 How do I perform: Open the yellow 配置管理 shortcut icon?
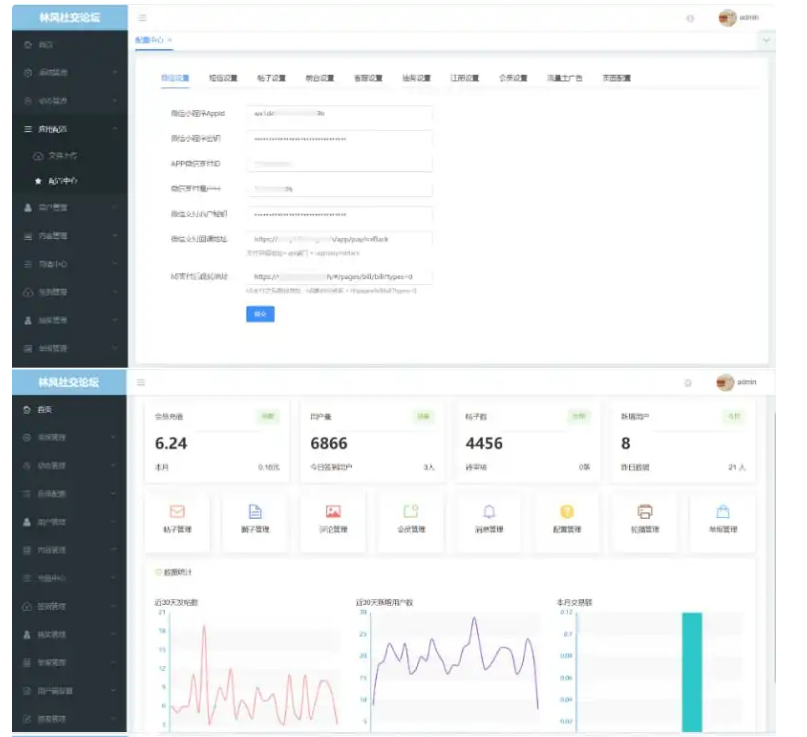click(x=567, y=512)
